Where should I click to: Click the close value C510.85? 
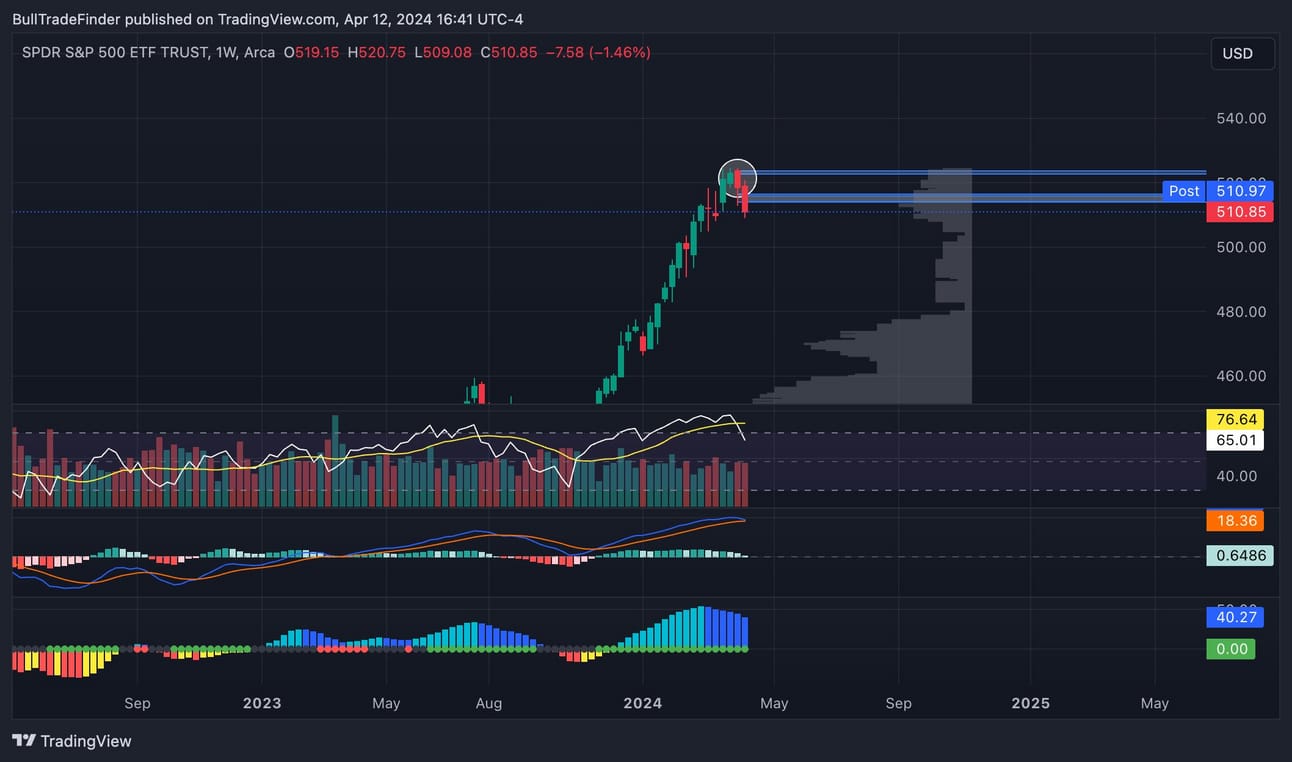(x=508, y=52)
